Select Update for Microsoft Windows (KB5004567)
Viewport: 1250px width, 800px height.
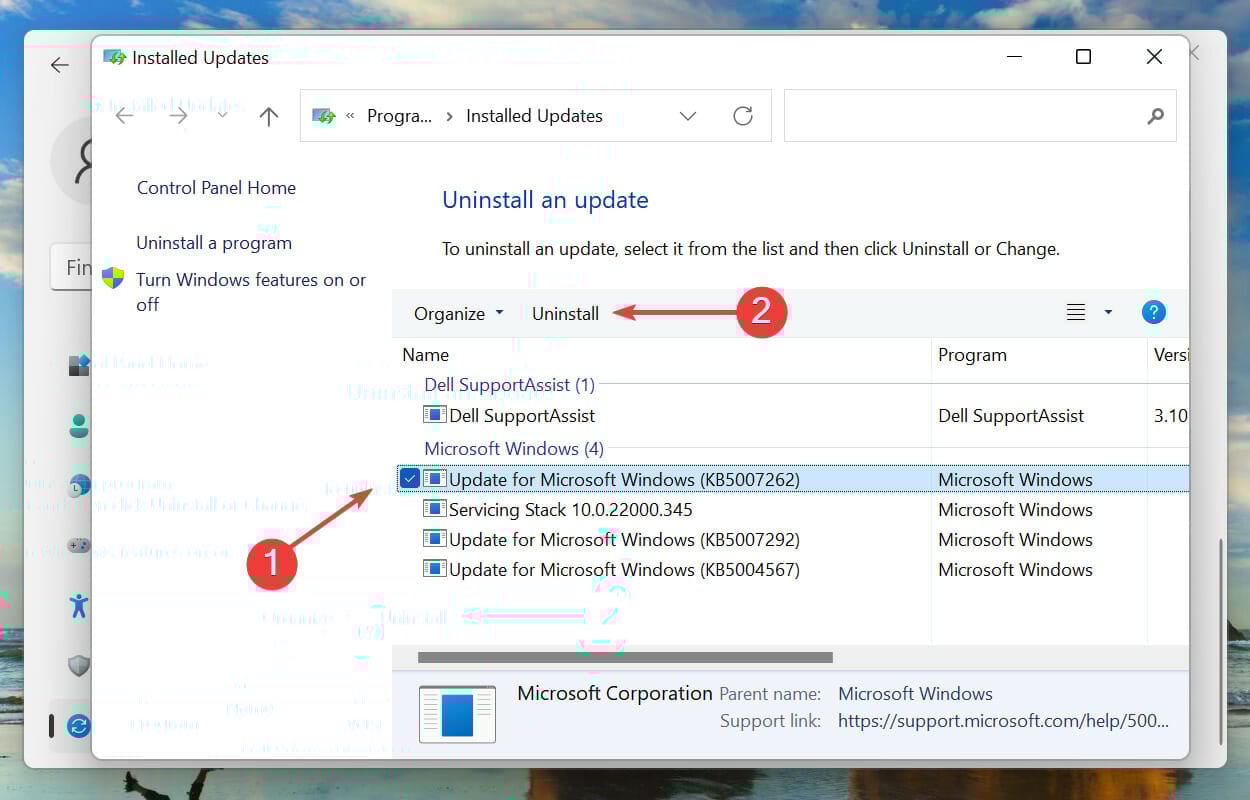(791, 570)
